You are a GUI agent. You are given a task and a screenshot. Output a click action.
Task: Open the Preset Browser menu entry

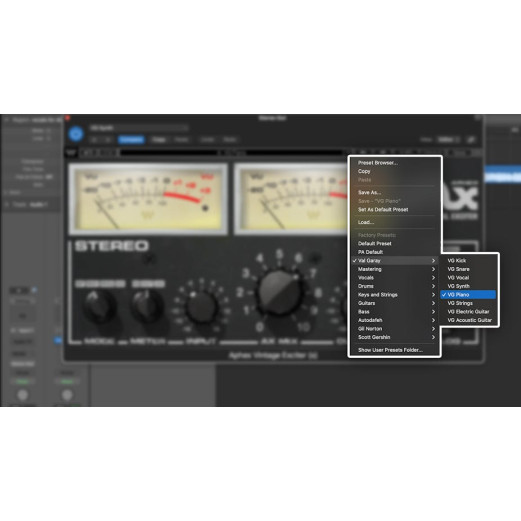click(377, 163)
